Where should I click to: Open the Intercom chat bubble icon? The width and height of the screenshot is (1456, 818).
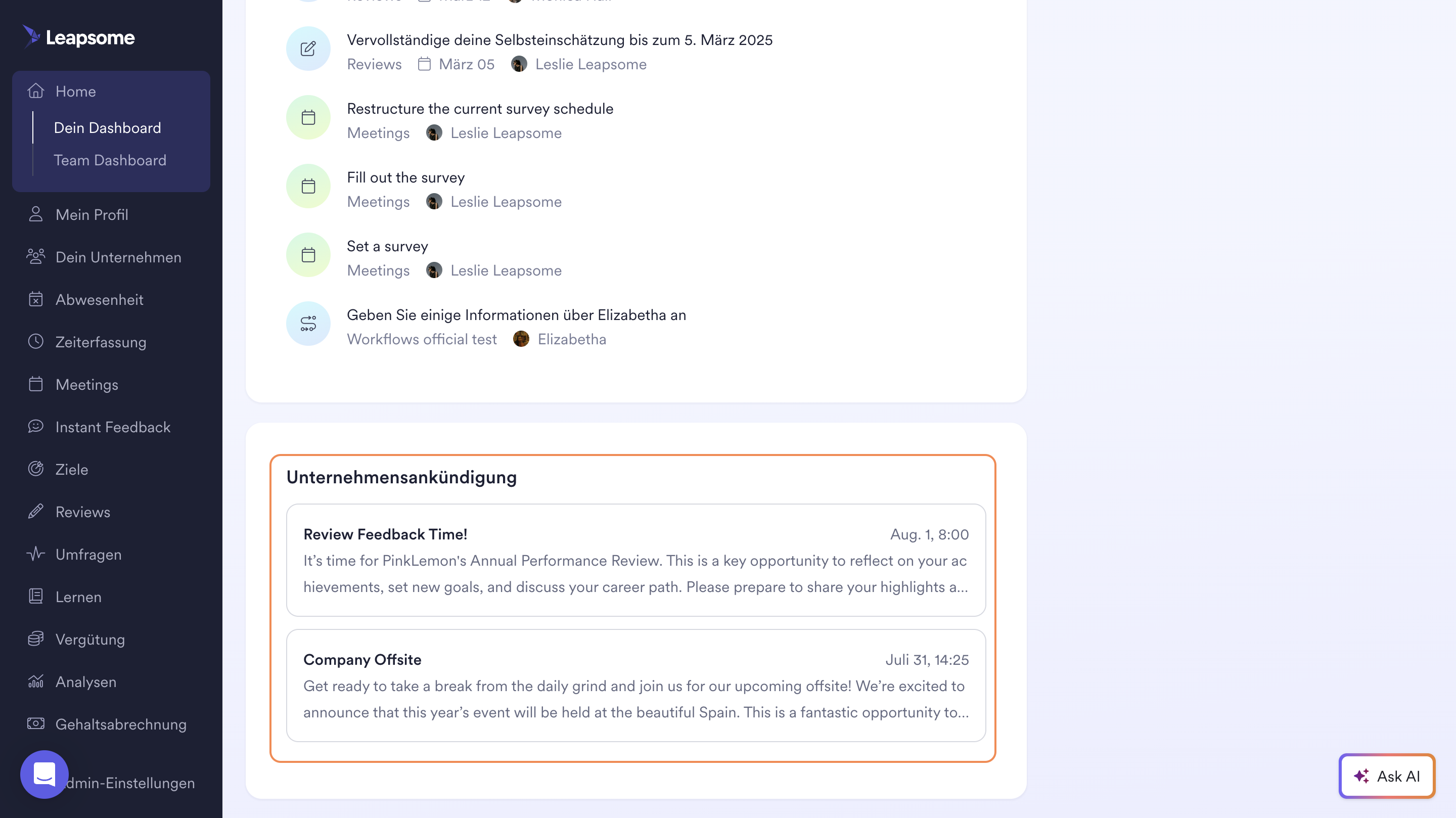pyautogui.click(x=44, y=774)
